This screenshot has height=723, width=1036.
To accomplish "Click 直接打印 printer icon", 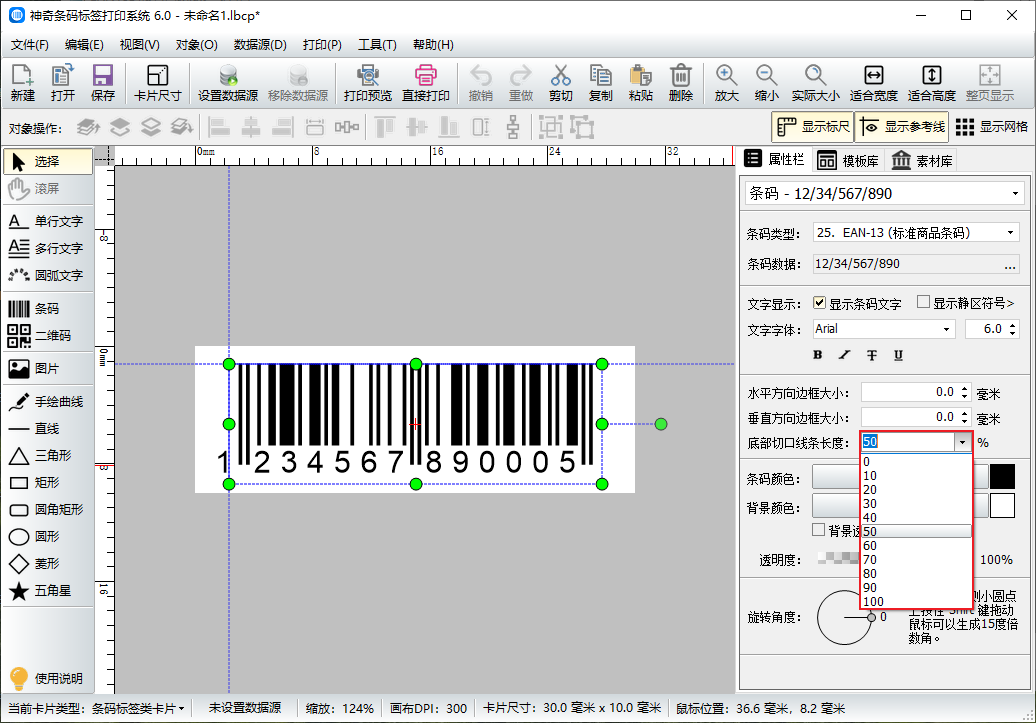I will tap(426, 83).
